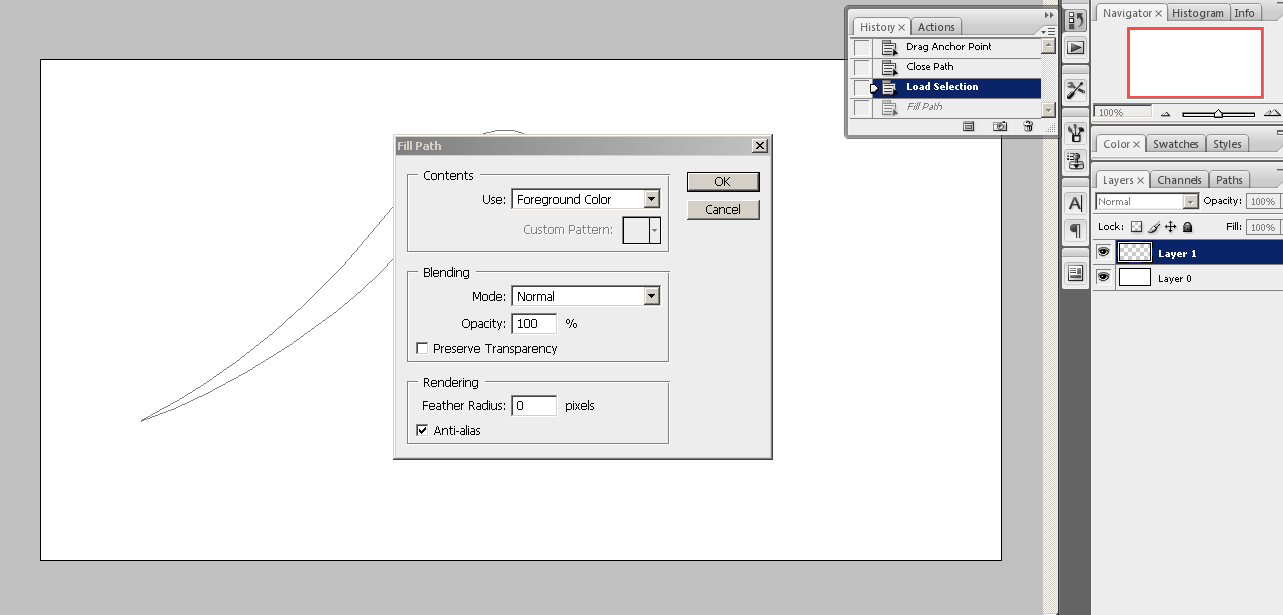Viewport: 1283px width, 615px height.
Task: Open the Clone Source stamp dock icon
Action: pos(1076,160)
